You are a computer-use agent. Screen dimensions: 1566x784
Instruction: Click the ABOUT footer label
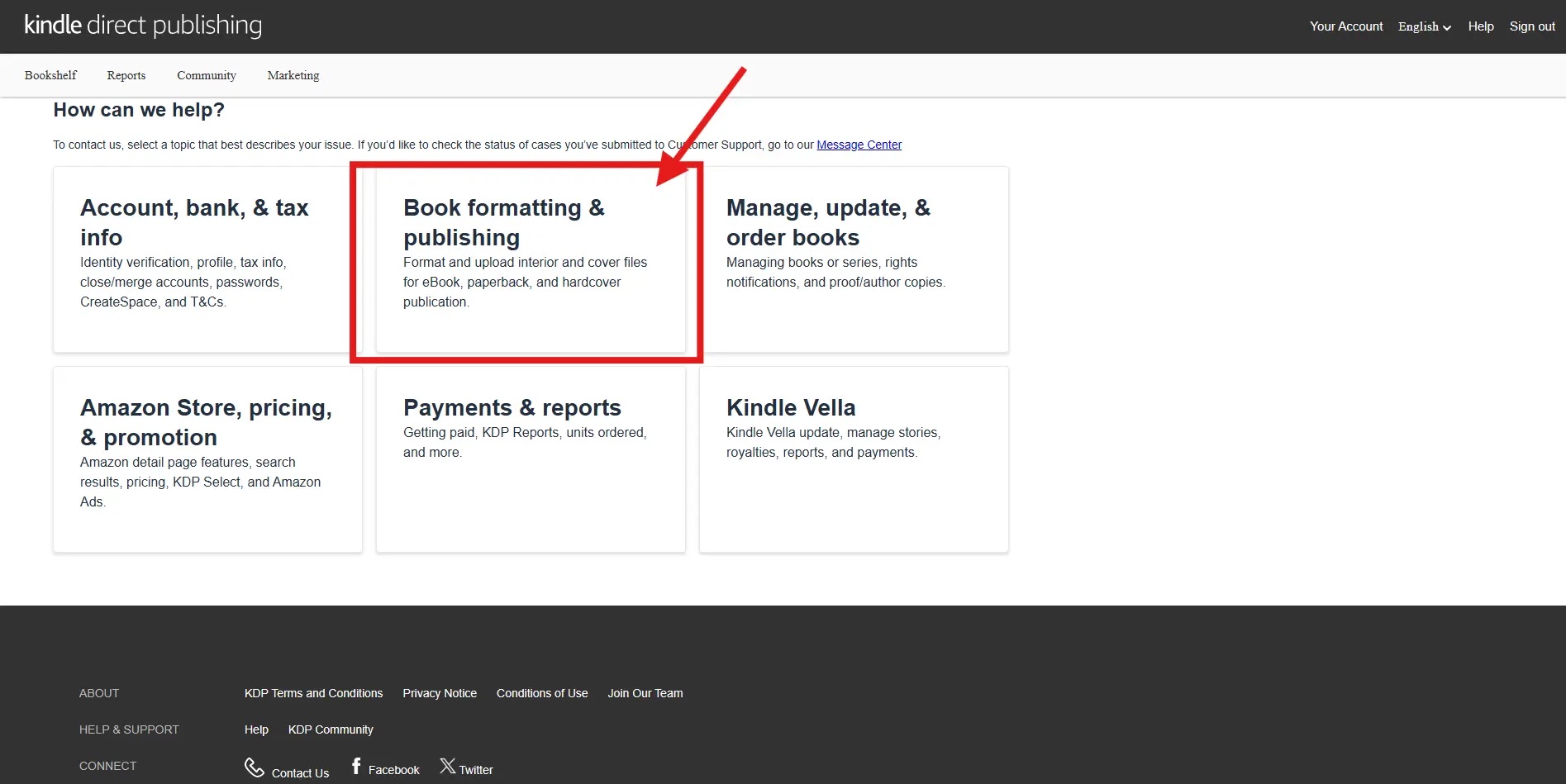tap(99, 693)
